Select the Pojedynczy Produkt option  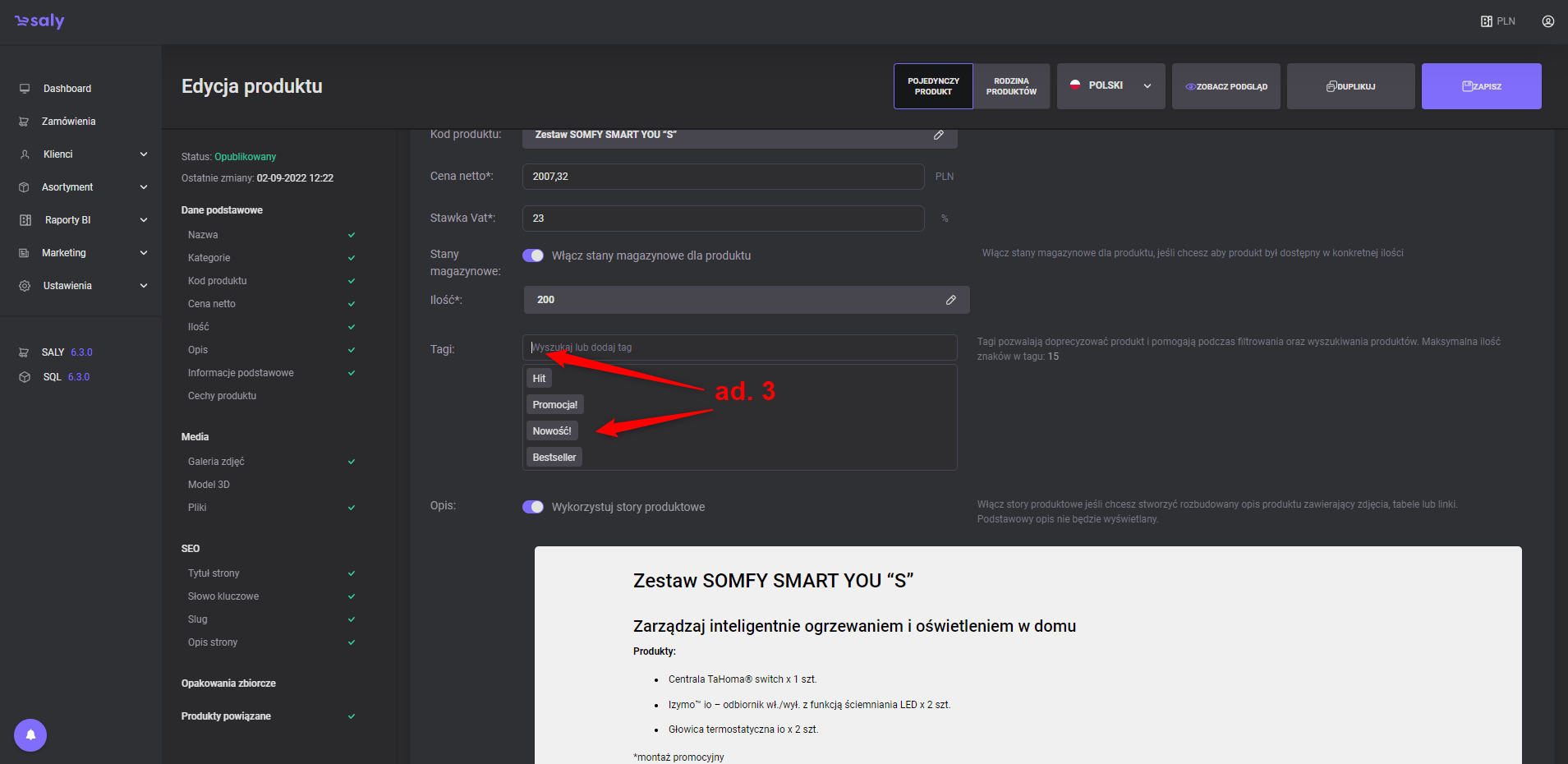coord(933,86)
